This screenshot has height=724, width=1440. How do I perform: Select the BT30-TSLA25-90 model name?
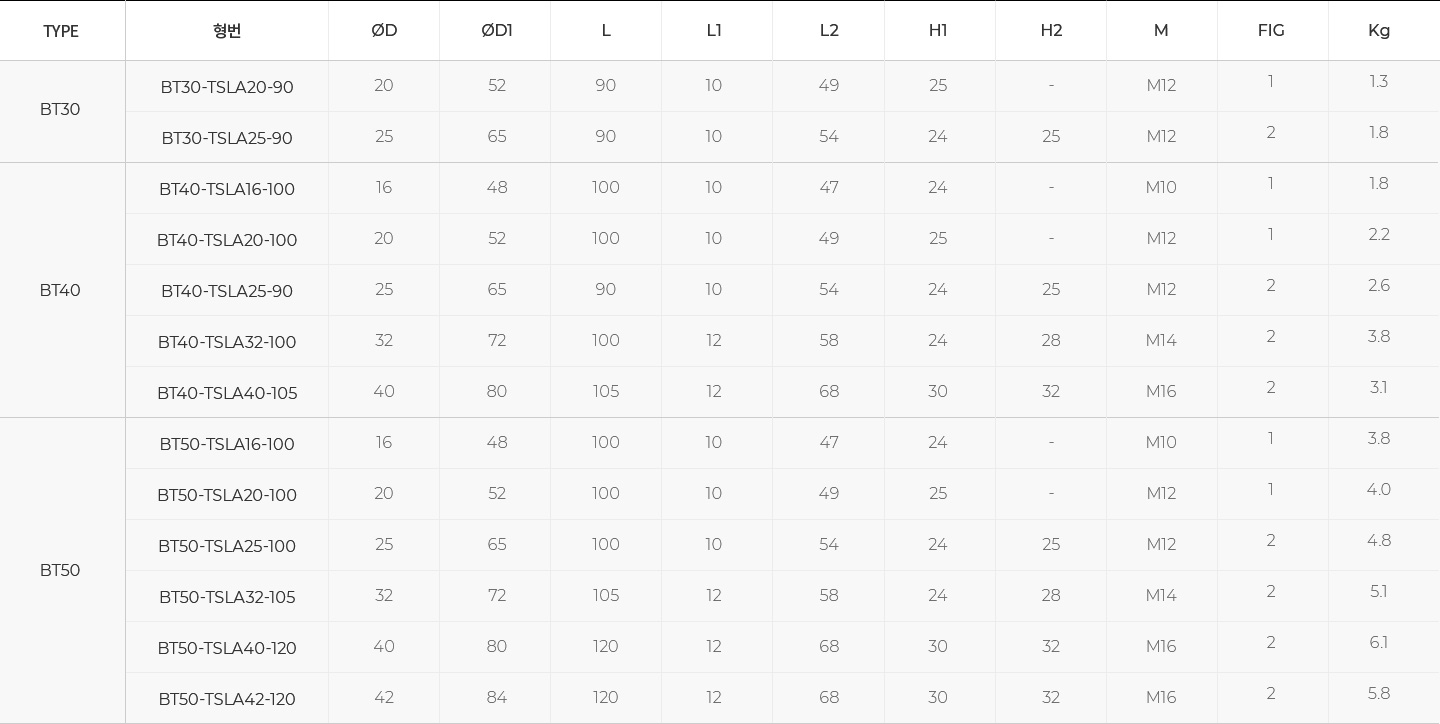[x=227, y=138]
